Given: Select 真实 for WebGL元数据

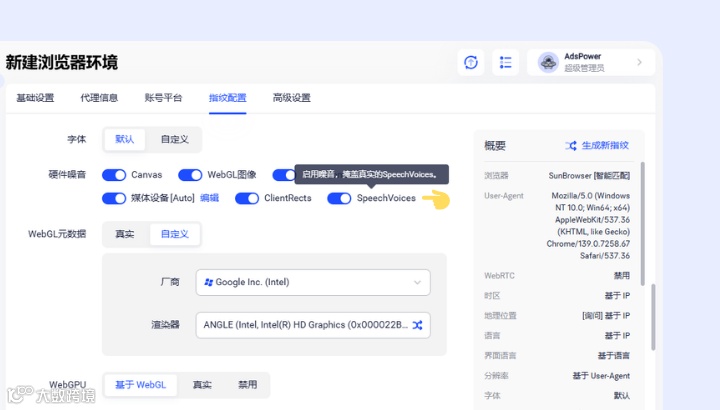Looking at the screenshot, I should 124,234.
